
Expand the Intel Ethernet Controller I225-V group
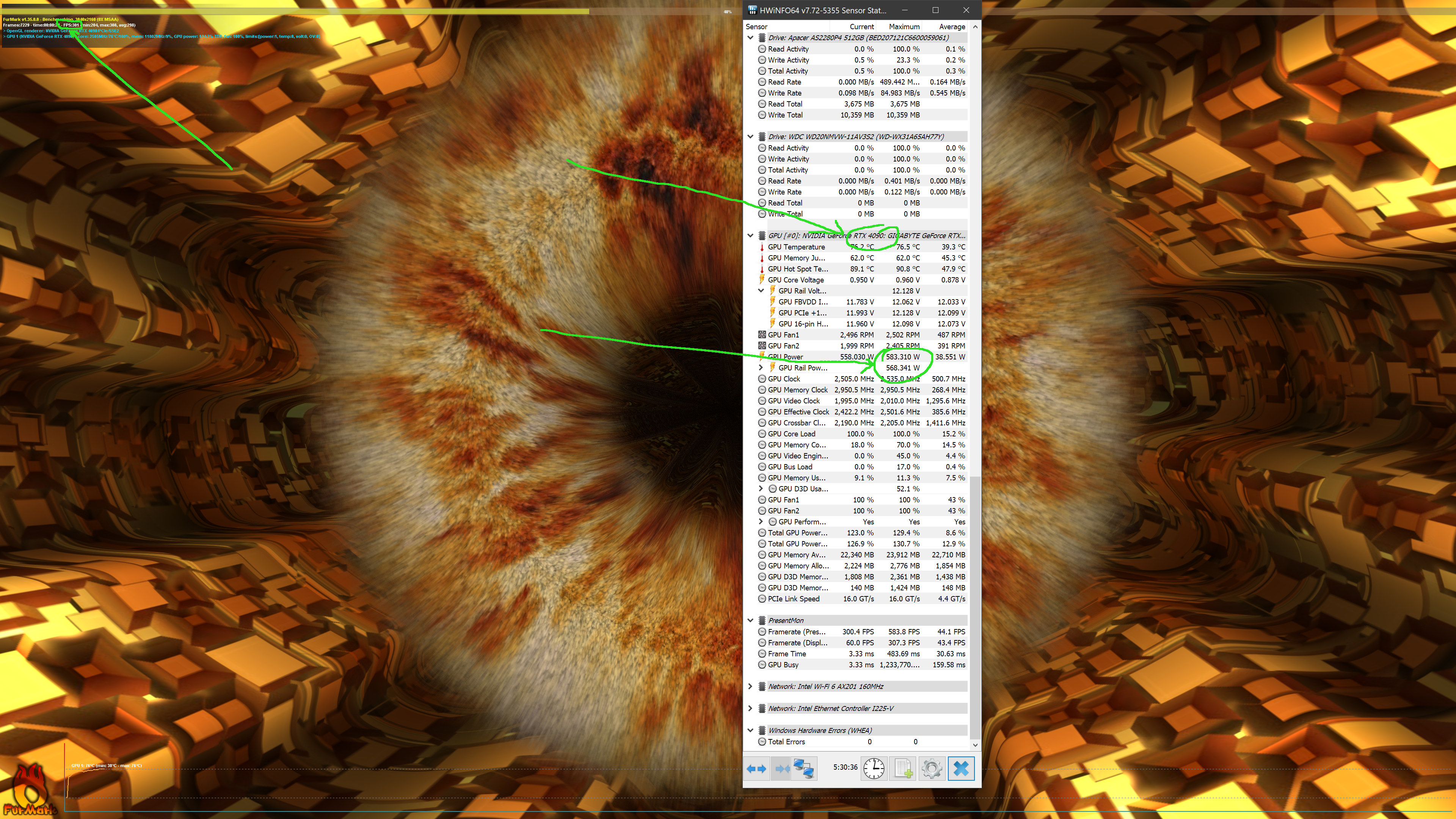751,709
